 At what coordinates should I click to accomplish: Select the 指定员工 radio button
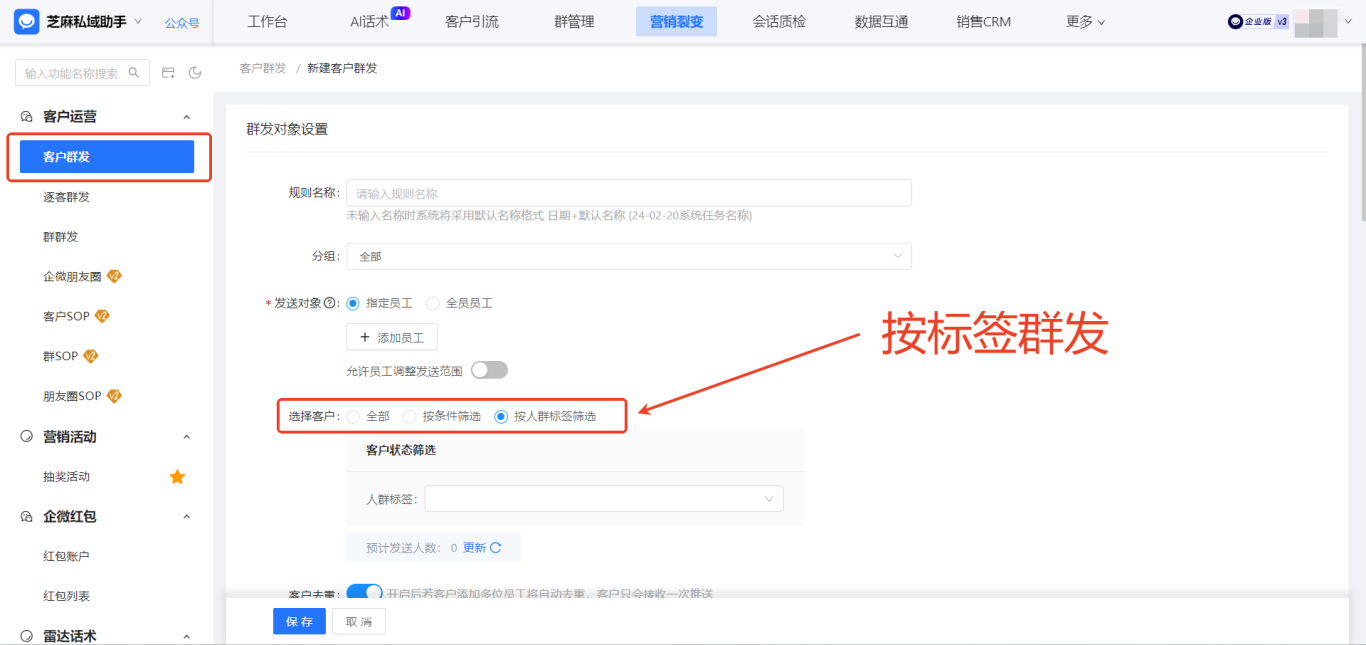(x=353, y=303)
